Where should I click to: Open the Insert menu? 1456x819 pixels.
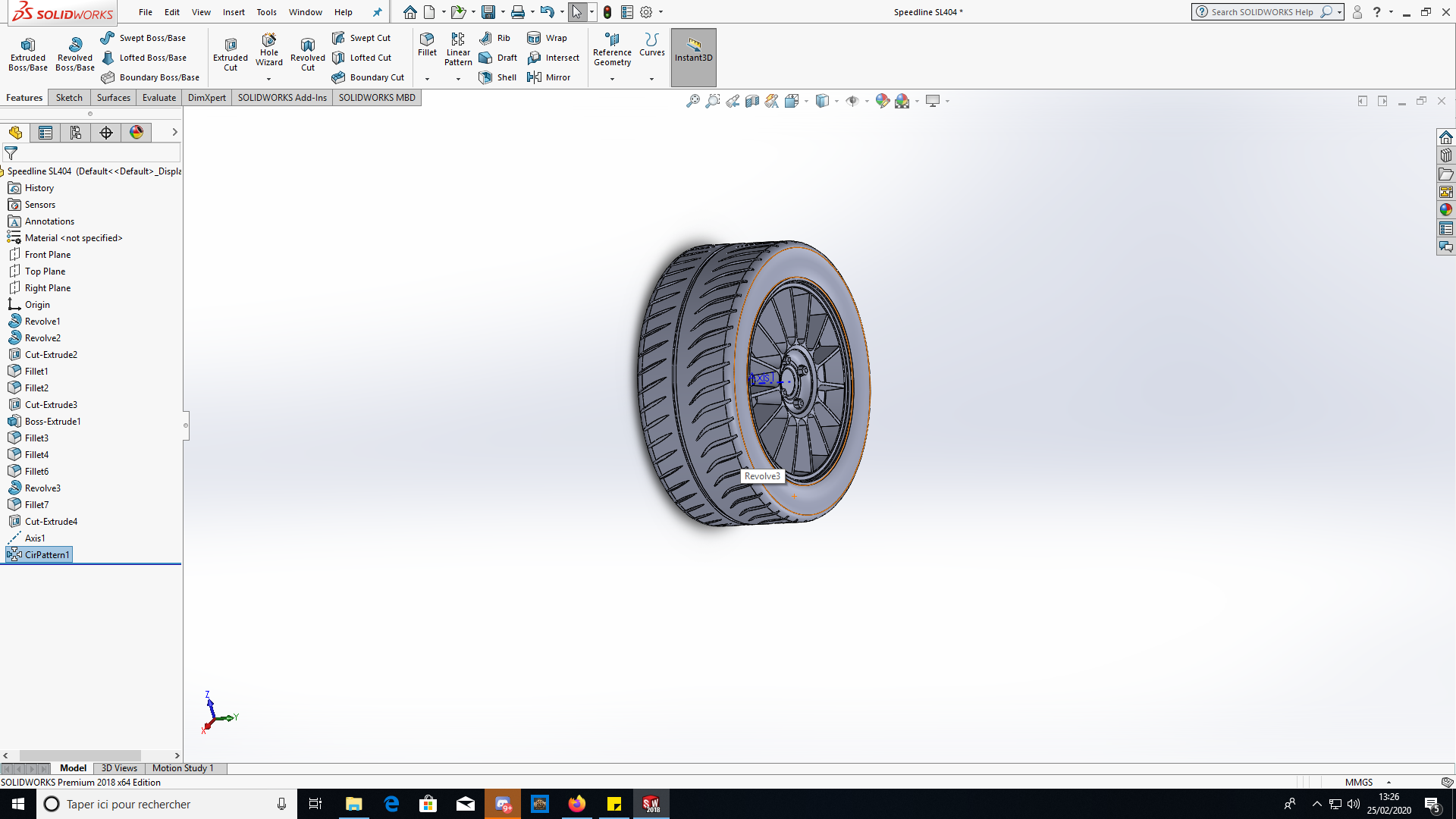click(x=234, y=12)
